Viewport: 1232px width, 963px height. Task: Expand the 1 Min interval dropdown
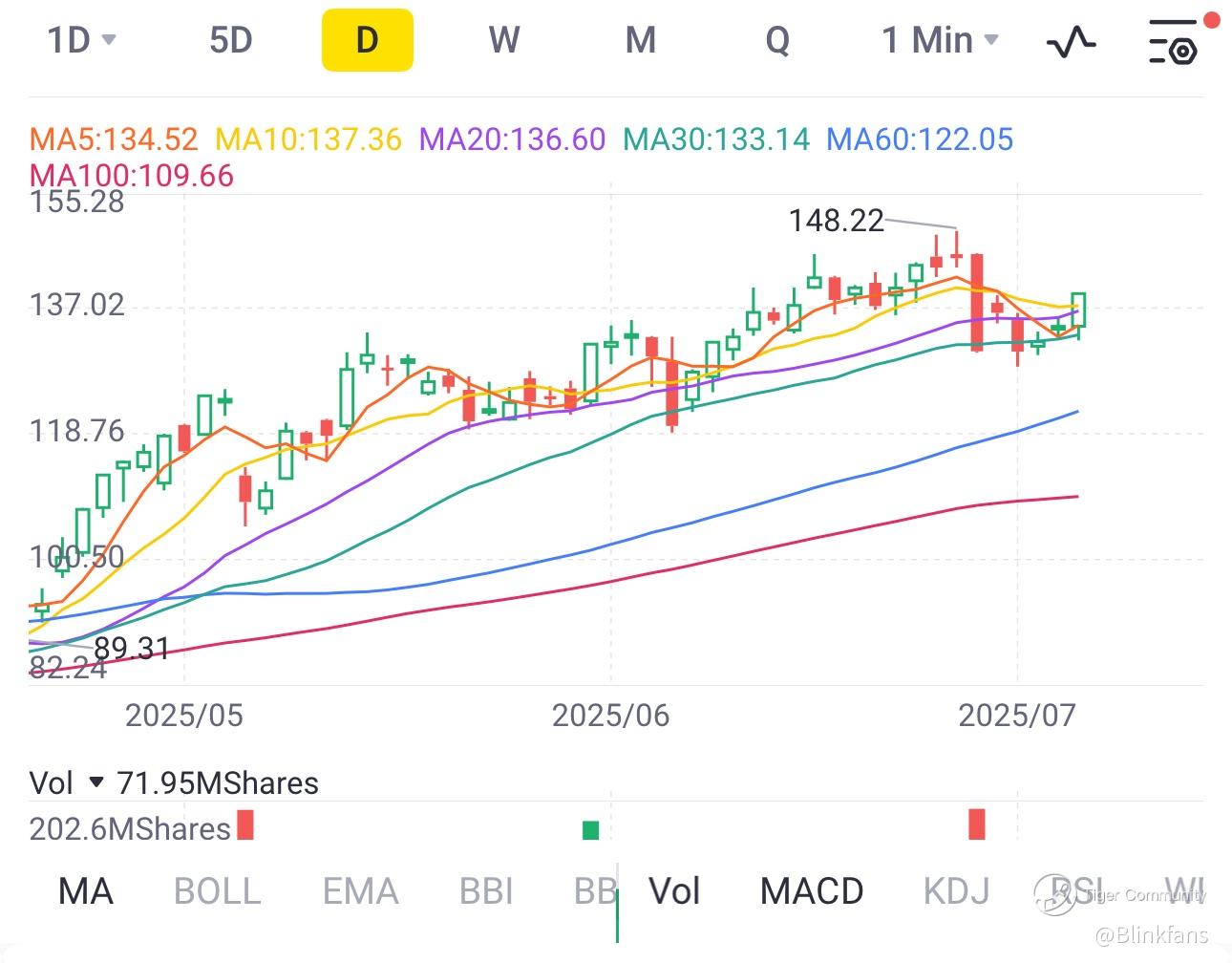click(940, 40)
